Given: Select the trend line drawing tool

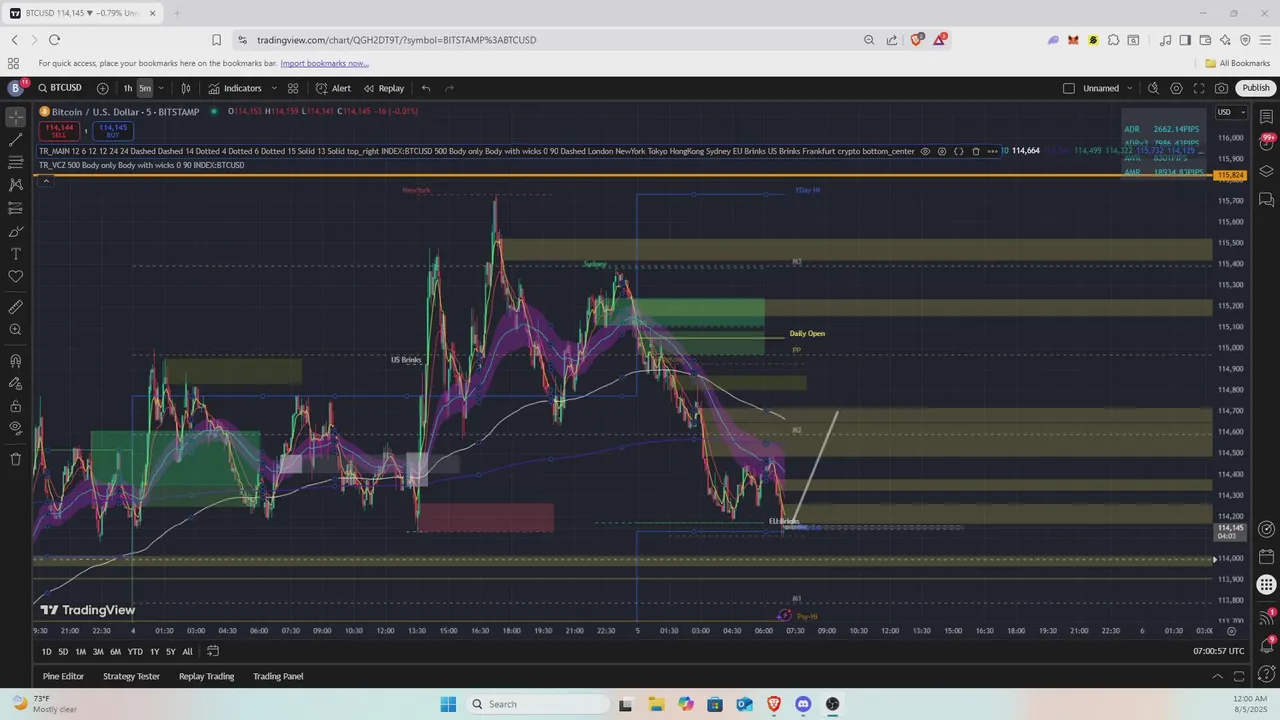Looking at the screenshot, I should click(15, 140).
